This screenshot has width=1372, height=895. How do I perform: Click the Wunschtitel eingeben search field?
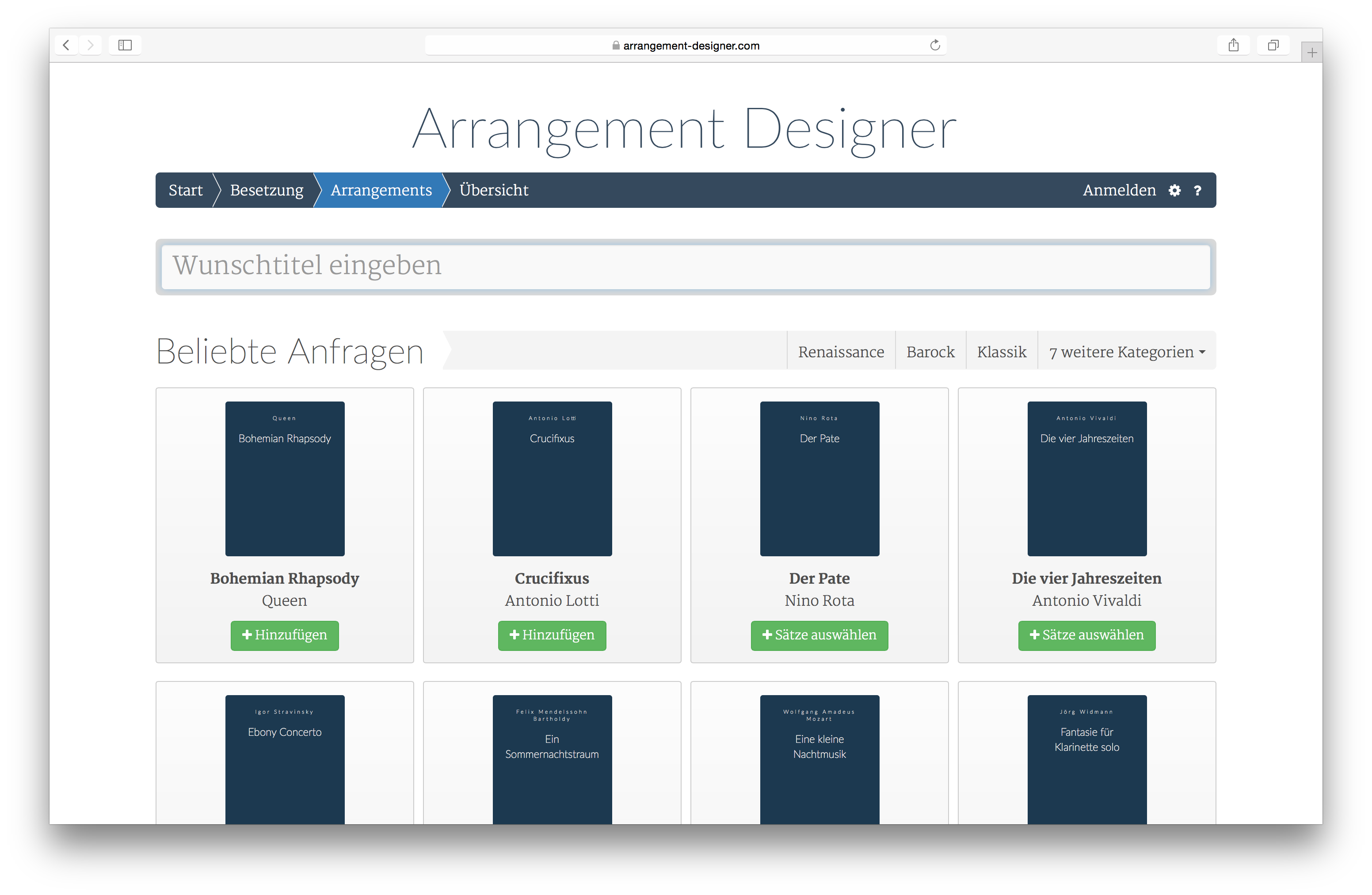686,267
